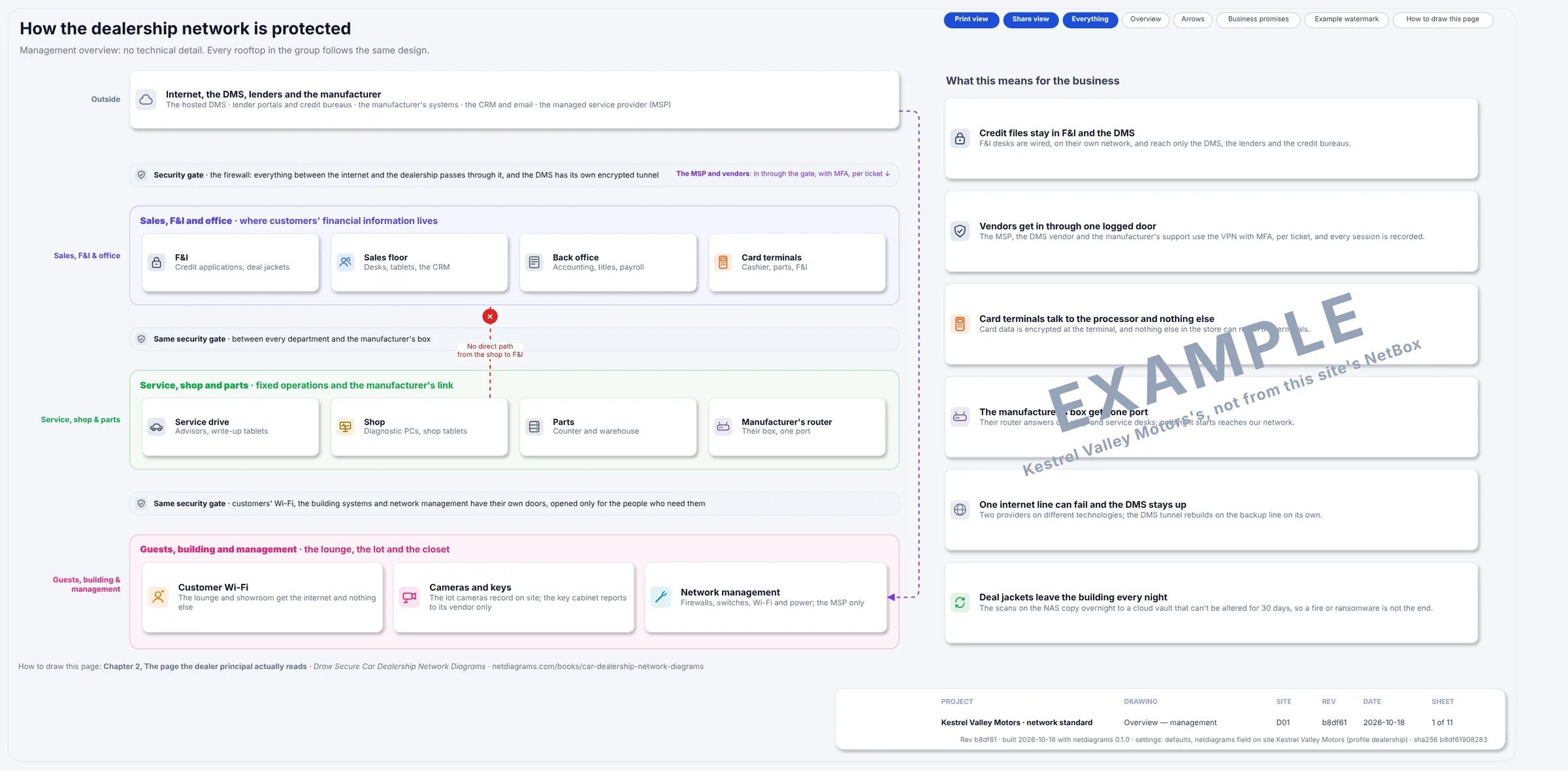This screenshot has width=1568, height=772.
Task: Click the storage icon on the Parts card
Action: pos(534,427)
